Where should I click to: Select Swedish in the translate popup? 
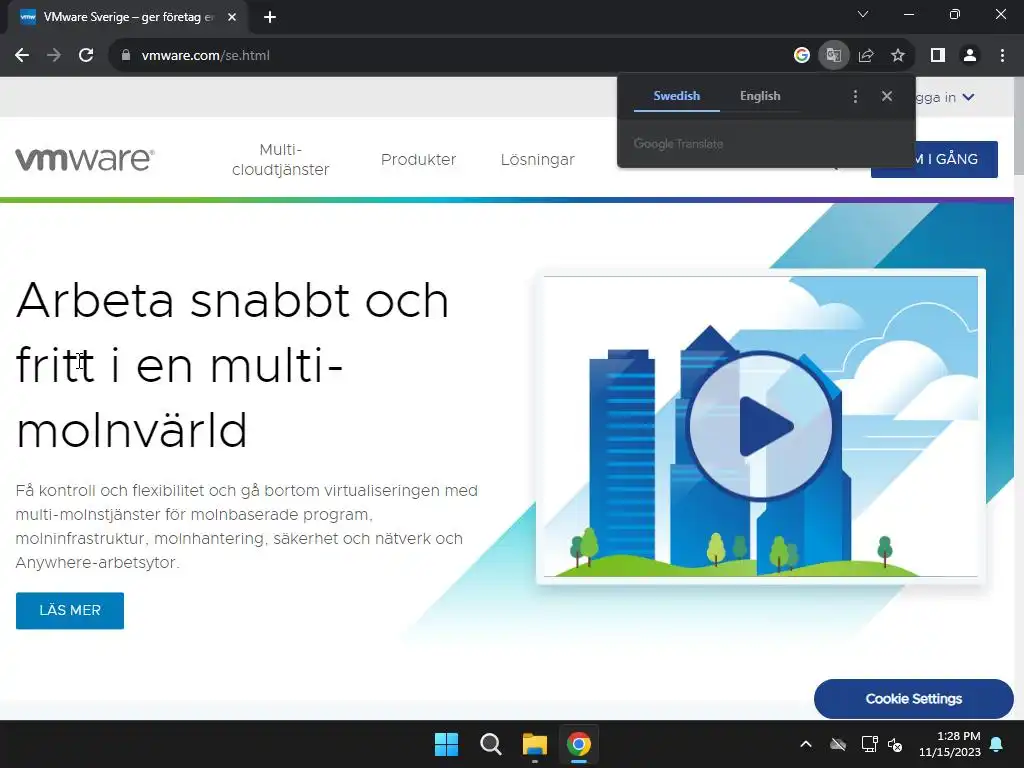tap(677, 96)
